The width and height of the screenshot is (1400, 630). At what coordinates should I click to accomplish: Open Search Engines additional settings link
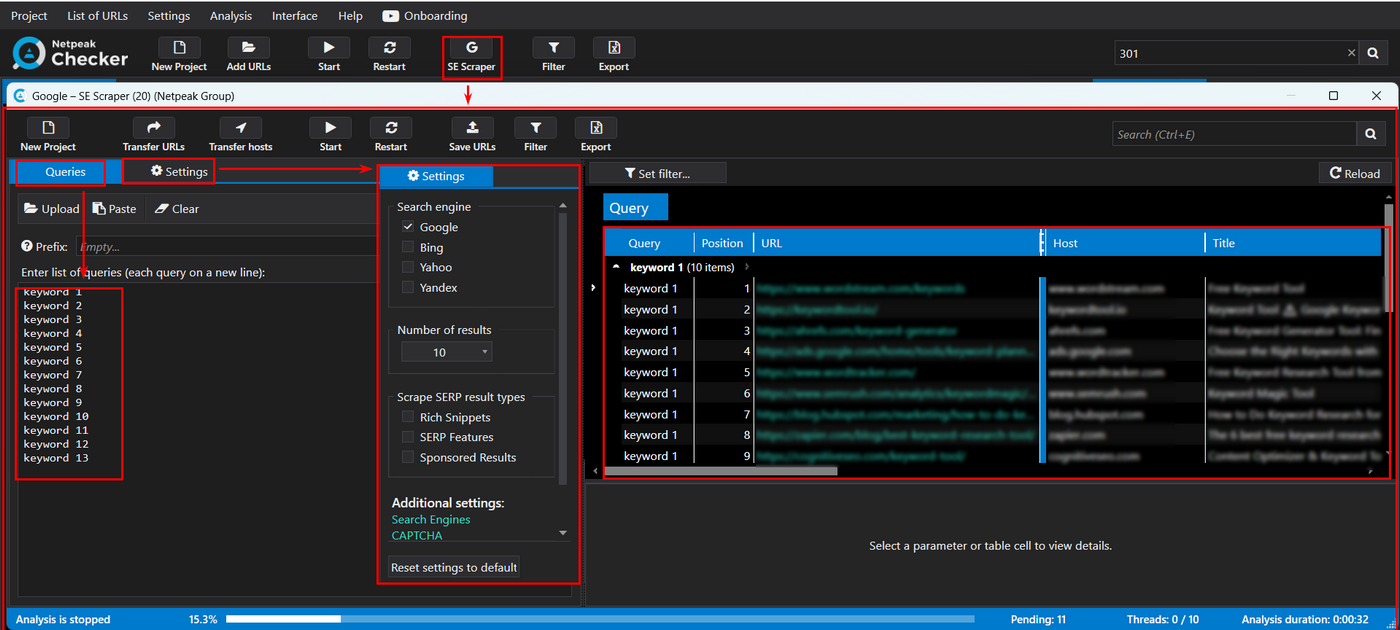[x=430, y=520]
